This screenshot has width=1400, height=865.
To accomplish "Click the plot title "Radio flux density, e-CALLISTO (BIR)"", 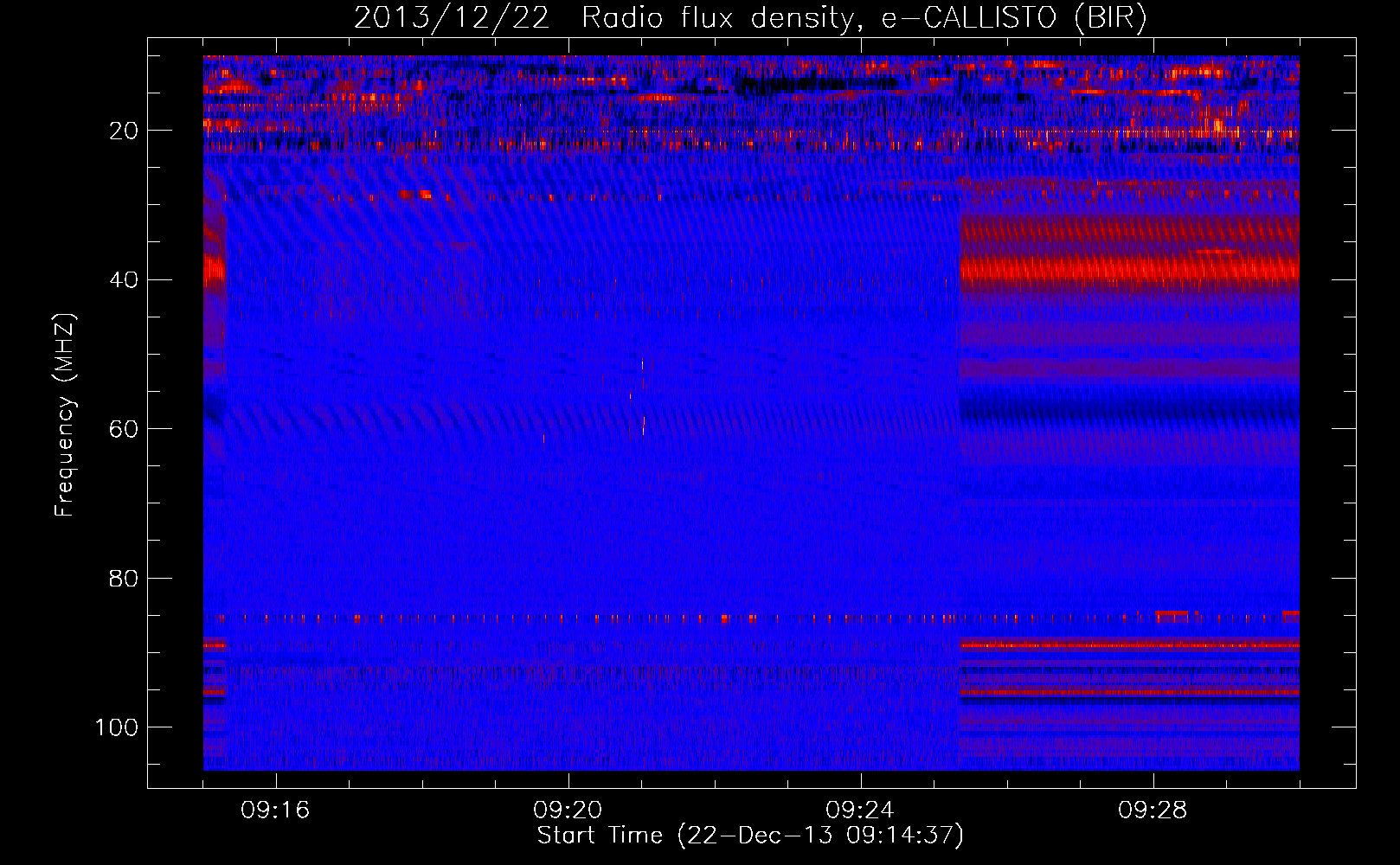I will (864, 17).
